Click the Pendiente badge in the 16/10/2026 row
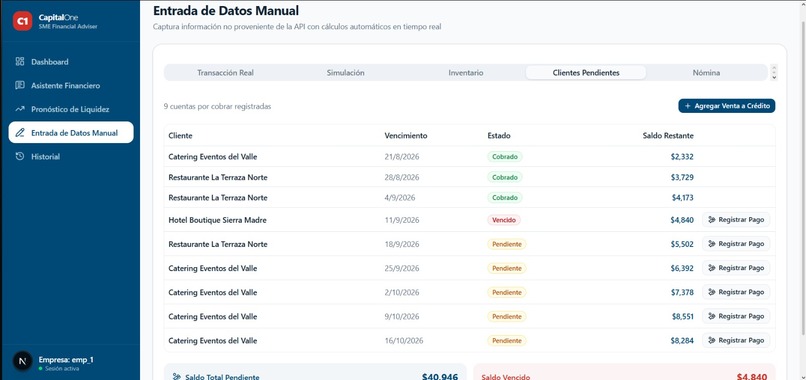The width and height of the screenshot is (806, 380). pos(507,340)
